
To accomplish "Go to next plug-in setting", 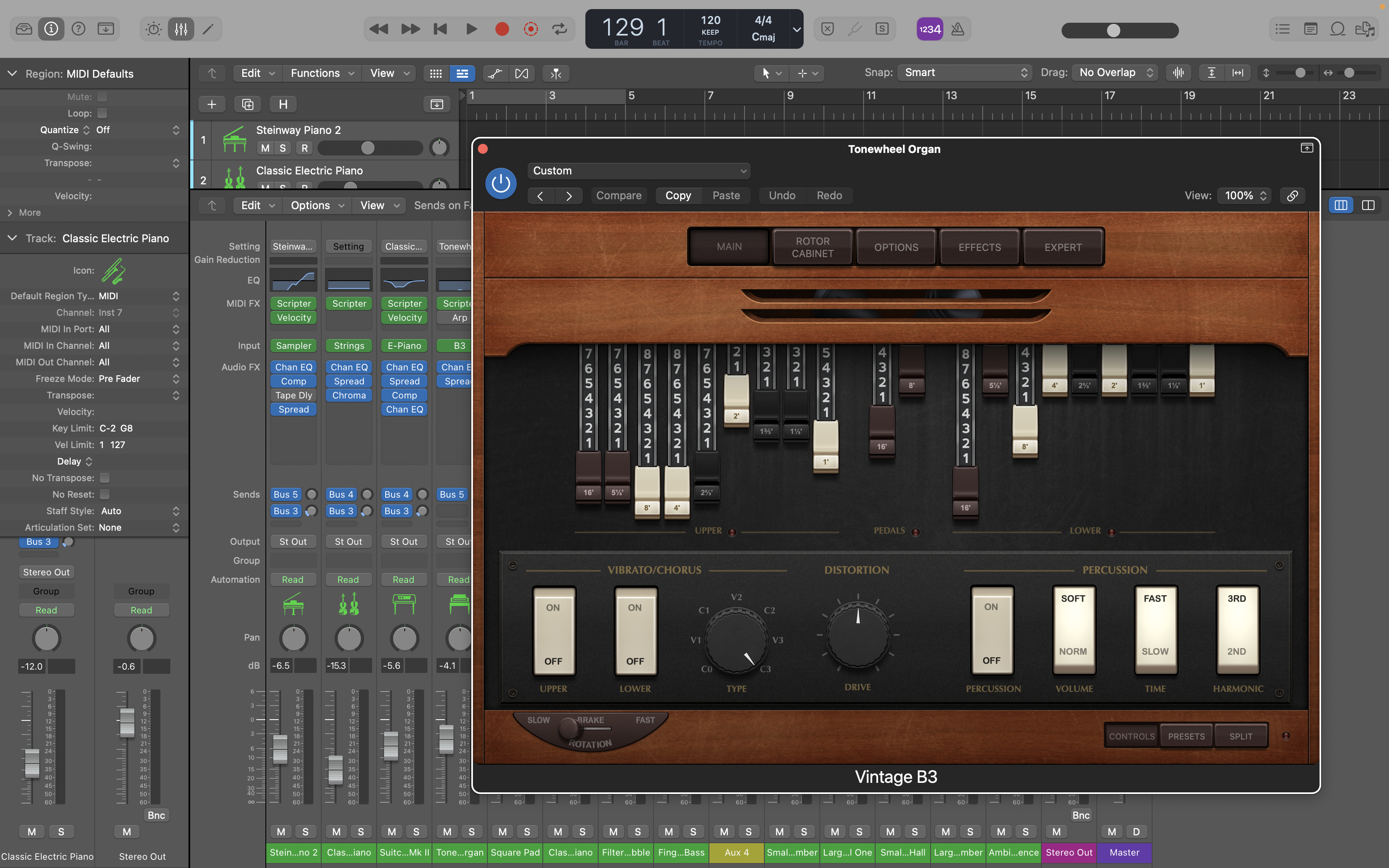I will coord(569,196).
